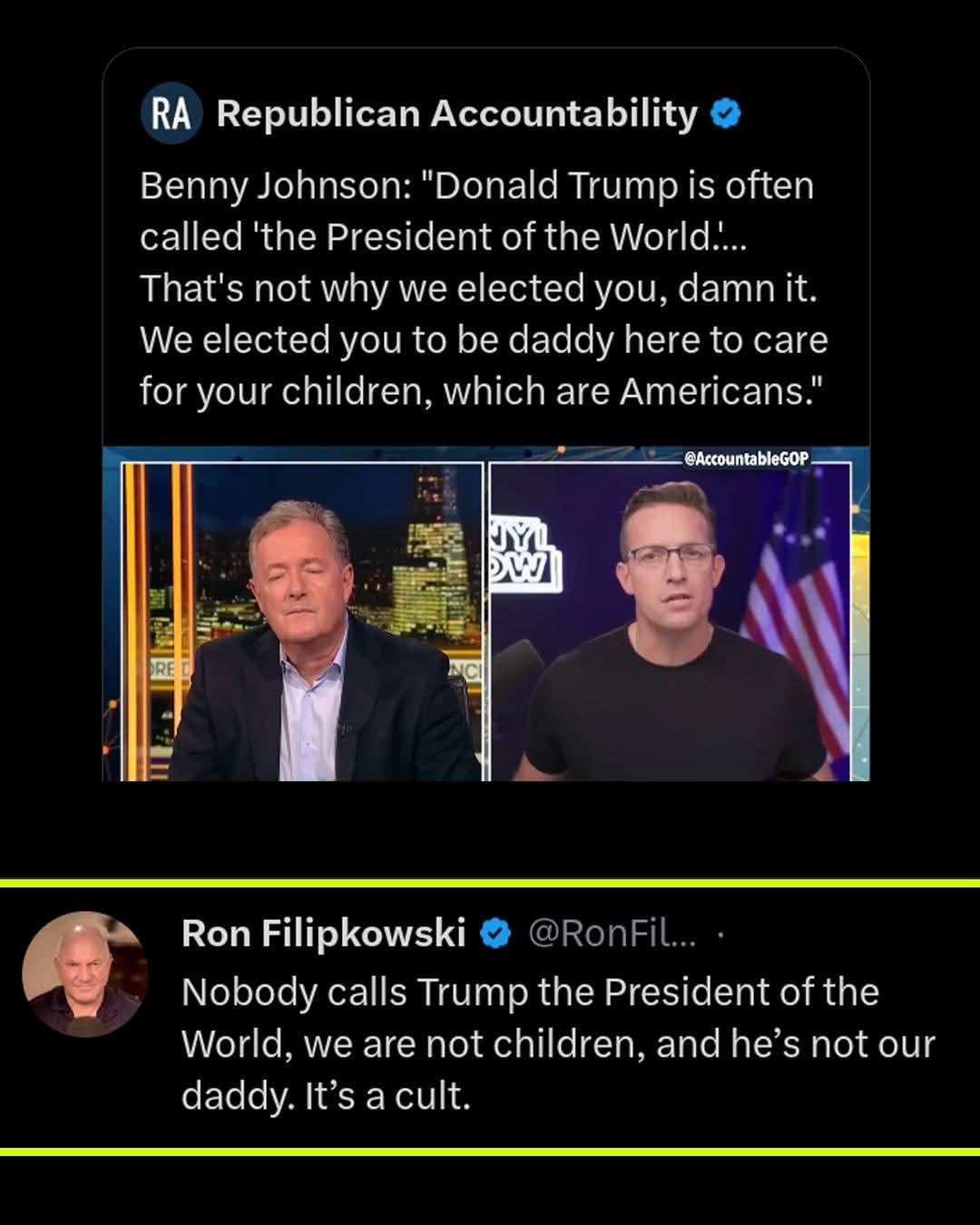Image resolution: width=980 pixels, height=1225 pixels.
Task: Click the @AccountableGOP watermark on the video
Action: tap(746, 458)
